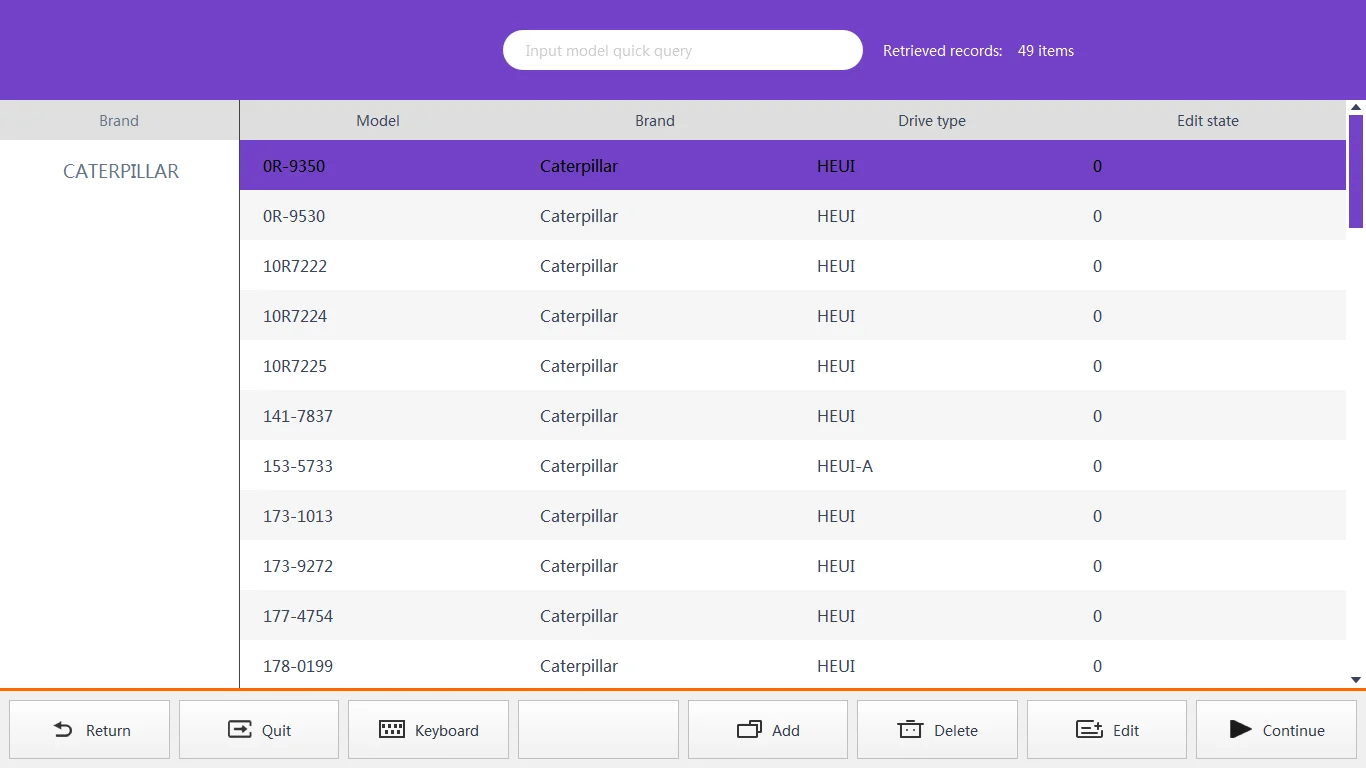Select model 0R-9350

point(793,166)
